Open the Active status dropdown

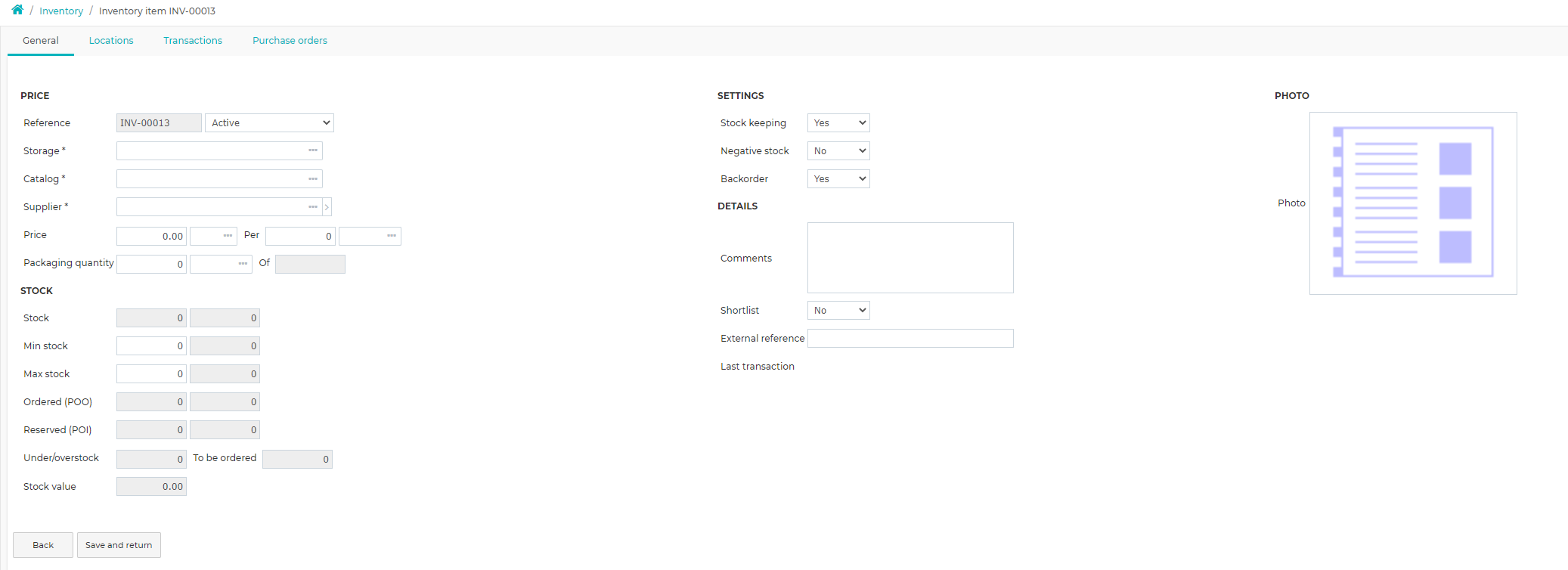pyautogui.click(x=269, y=122)
